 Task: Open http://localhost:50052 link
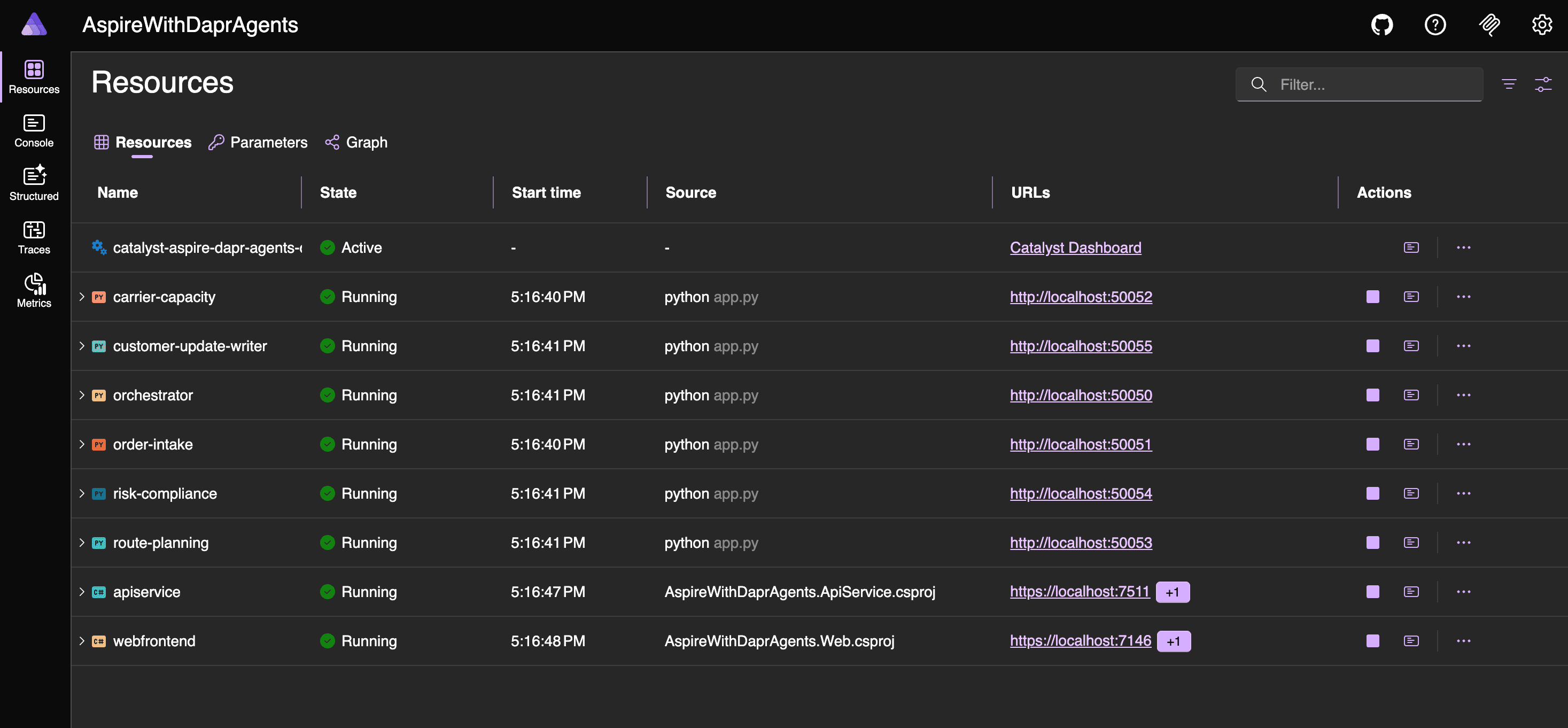(1081, 297)
